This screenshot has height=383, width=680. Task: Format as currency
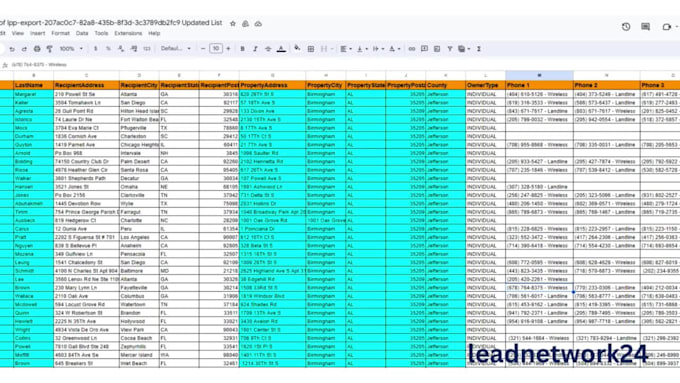pyautogui.click(x=95, y=49)
